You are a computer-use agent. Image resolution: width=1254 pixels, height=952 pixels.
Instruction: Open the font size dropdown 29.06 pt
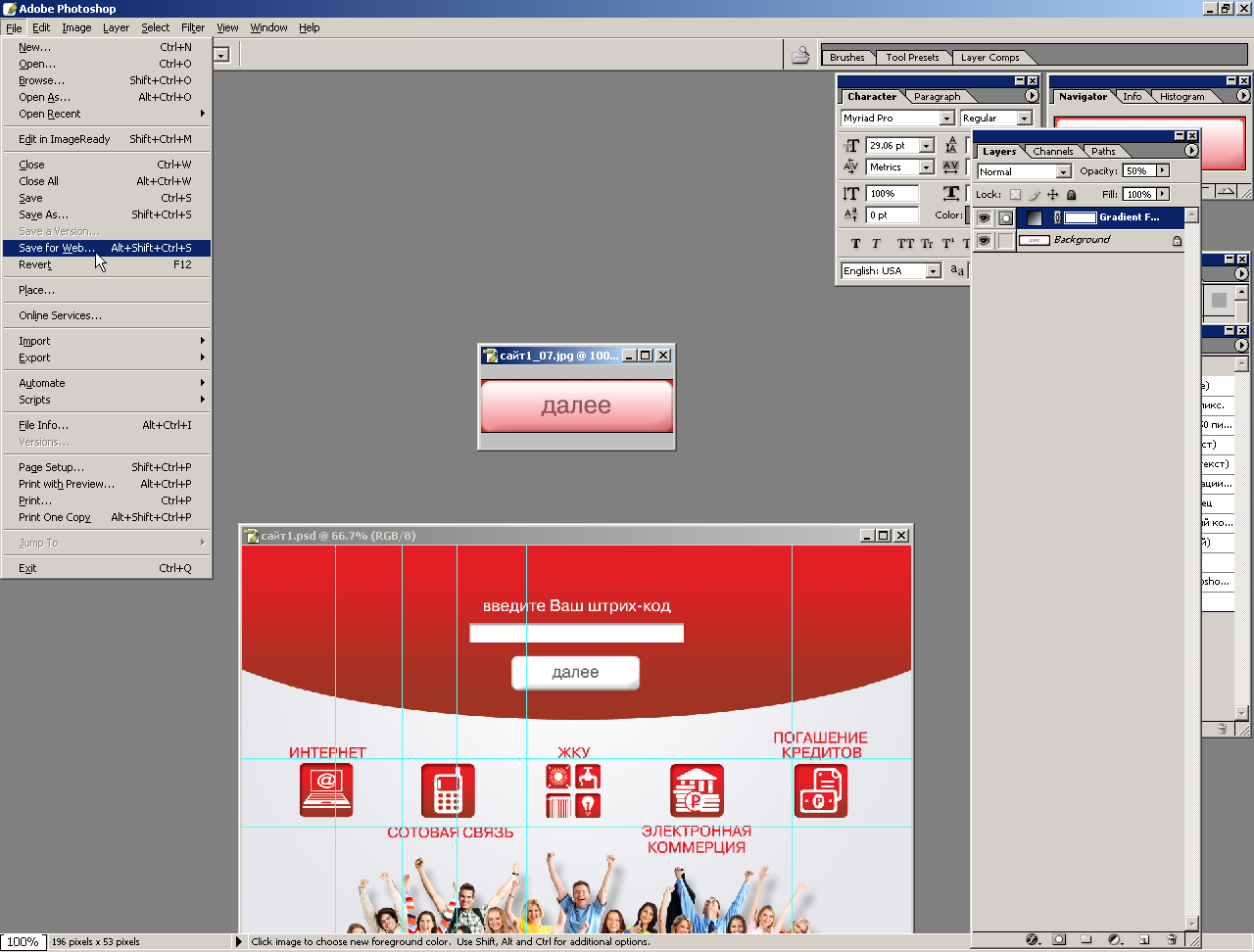click(x=926, y=146)
